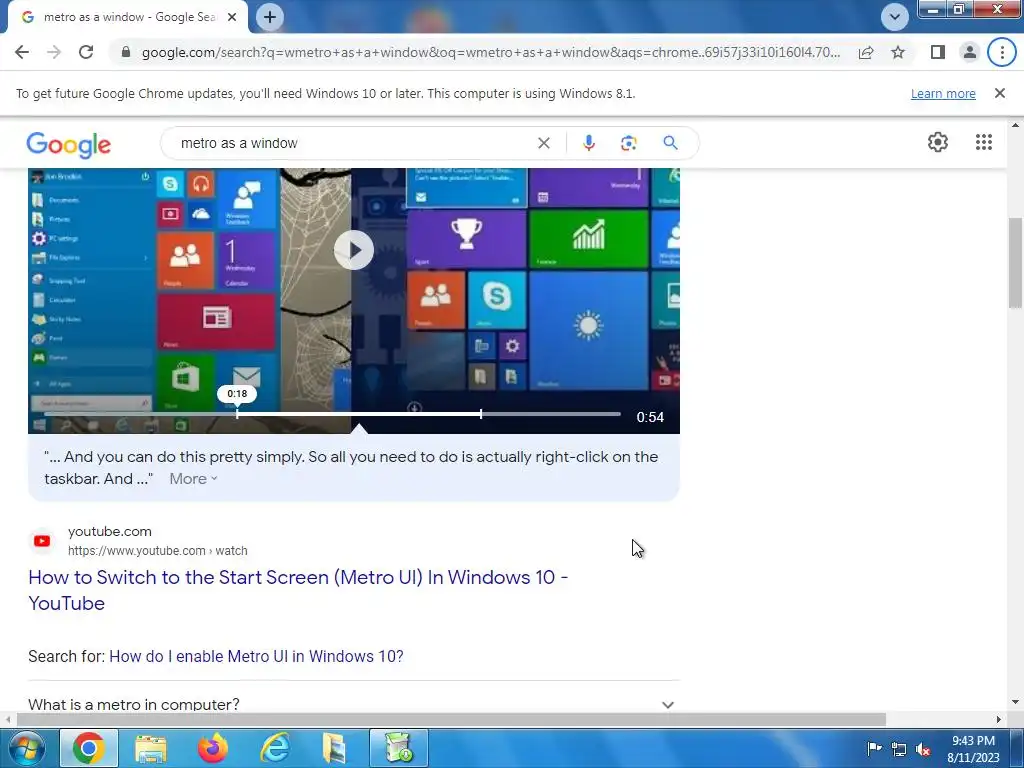
Task: Open File Explorer from the taskbar
Action: (x=151, y=748)
